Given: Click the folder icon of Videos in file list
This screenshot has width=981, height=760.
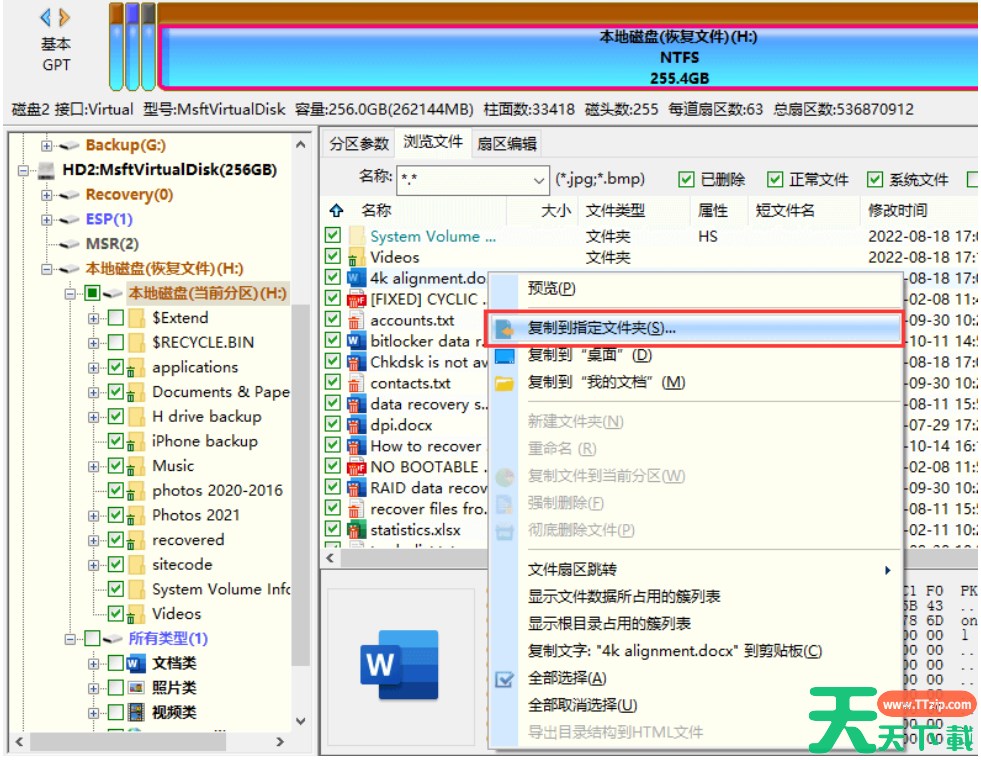Looking at the screenshot, I should (x=356, y=257).
